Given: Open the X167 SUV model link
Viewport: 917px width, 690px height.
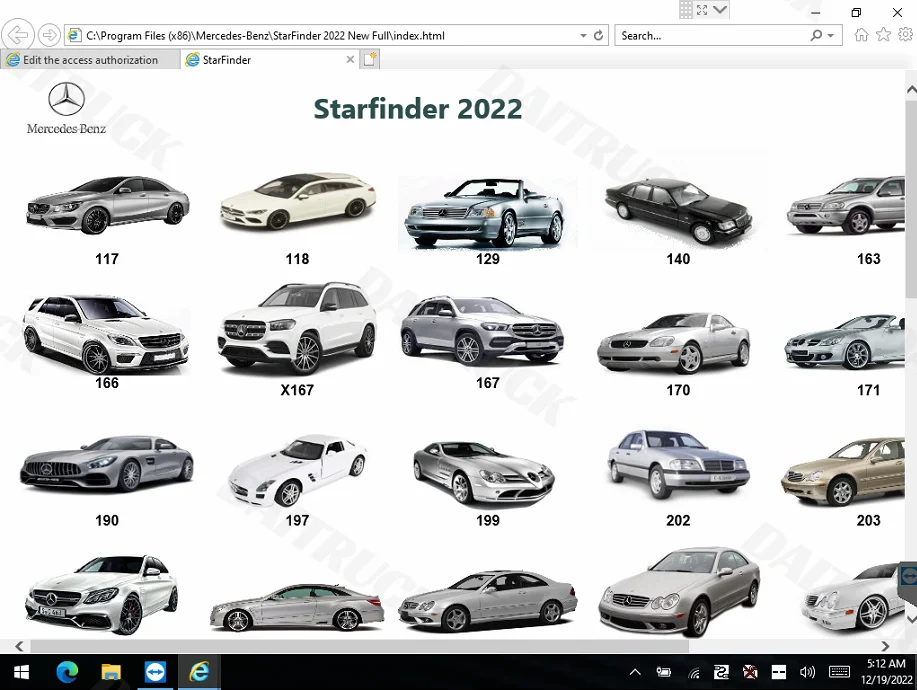Looking at the screenshot, I should tap(297, 390).
